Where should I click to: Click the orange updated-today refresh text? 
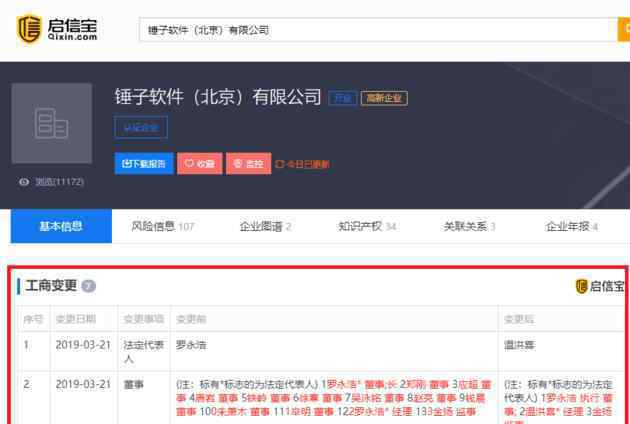(x=303, y=164)
